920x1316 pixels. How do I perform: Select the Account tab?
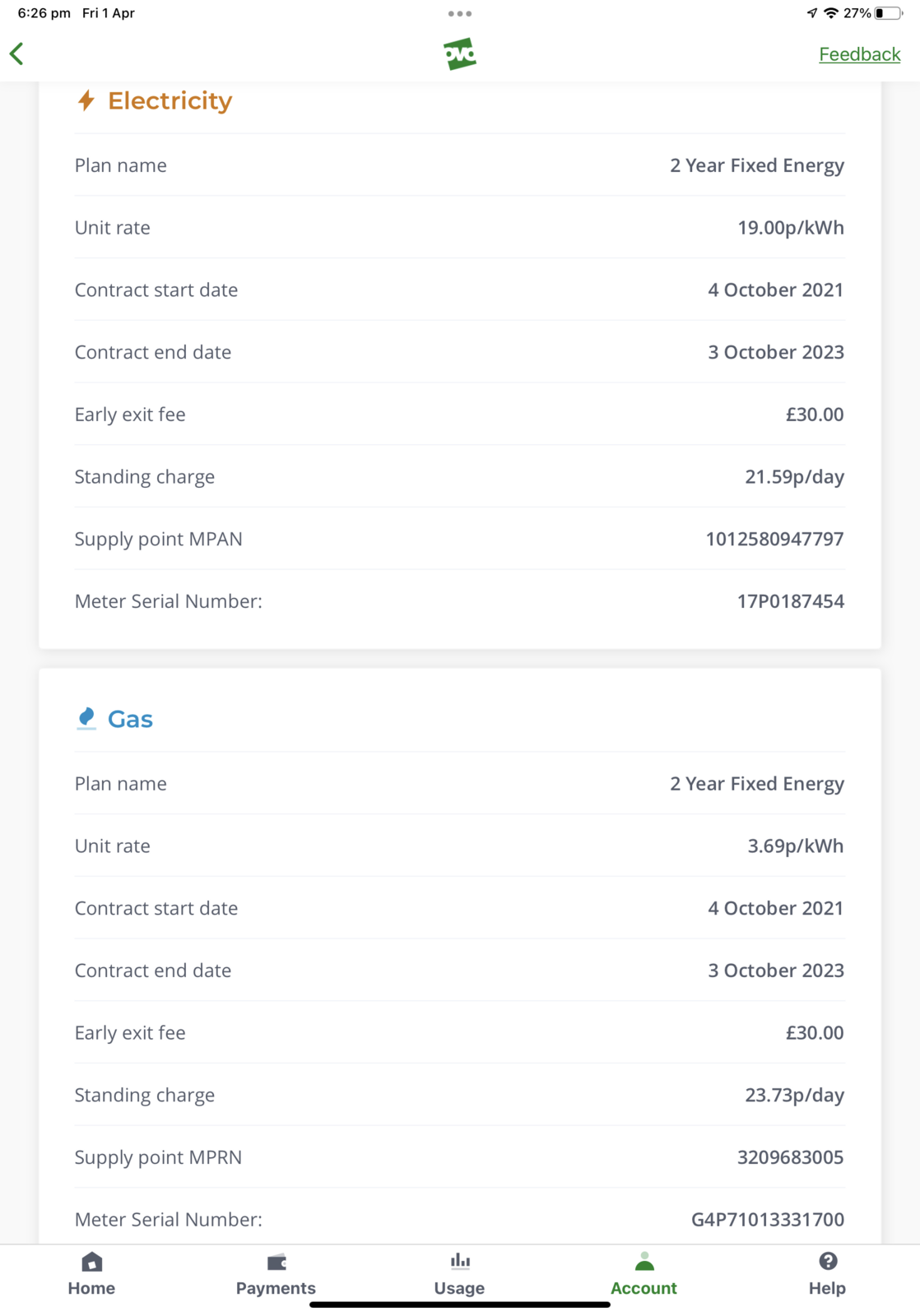(644, 1273)
